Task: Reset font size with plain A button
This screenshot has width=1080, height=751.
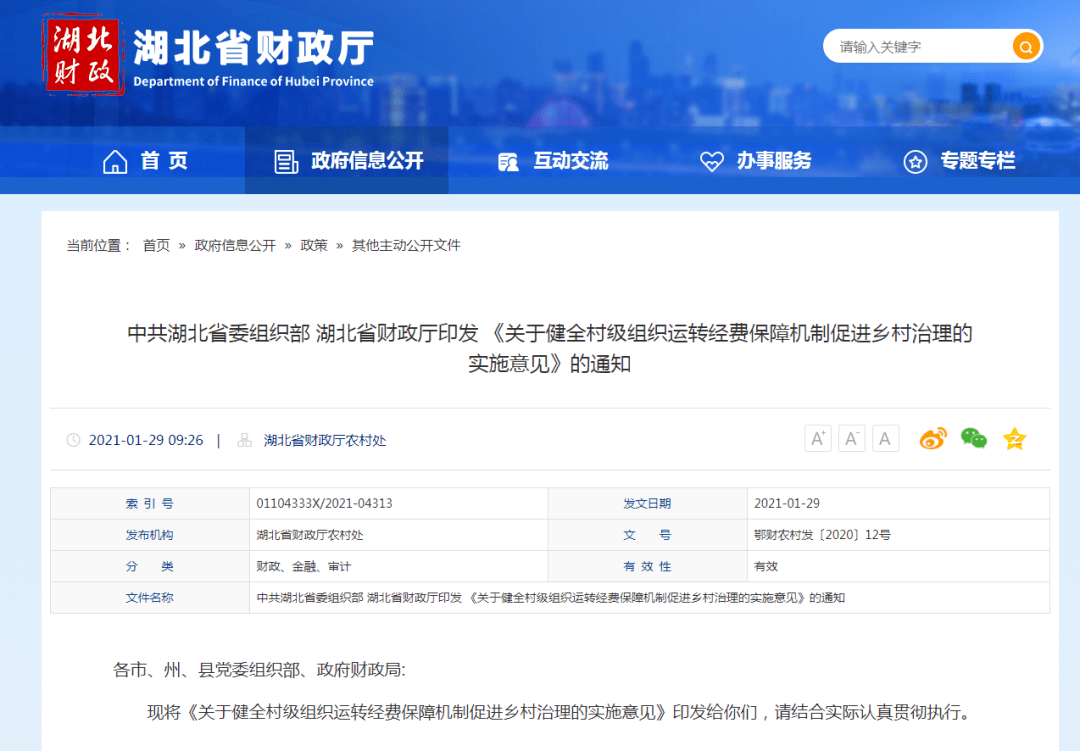Action: pos(885,438)
